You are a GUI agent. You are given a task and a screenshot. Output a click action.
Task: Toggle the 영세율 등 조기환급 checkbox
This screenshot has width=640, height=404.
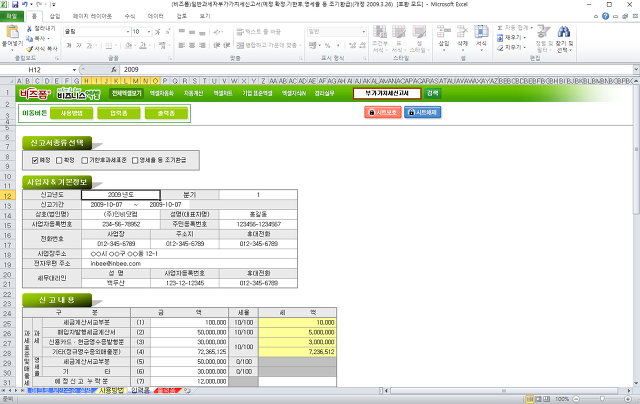[135, 160]
